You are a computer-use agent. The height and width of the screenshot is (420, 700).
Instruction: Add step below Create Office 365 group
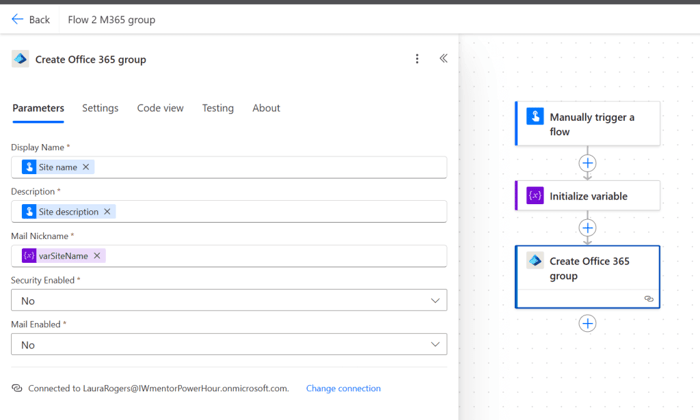coord(588,323)
